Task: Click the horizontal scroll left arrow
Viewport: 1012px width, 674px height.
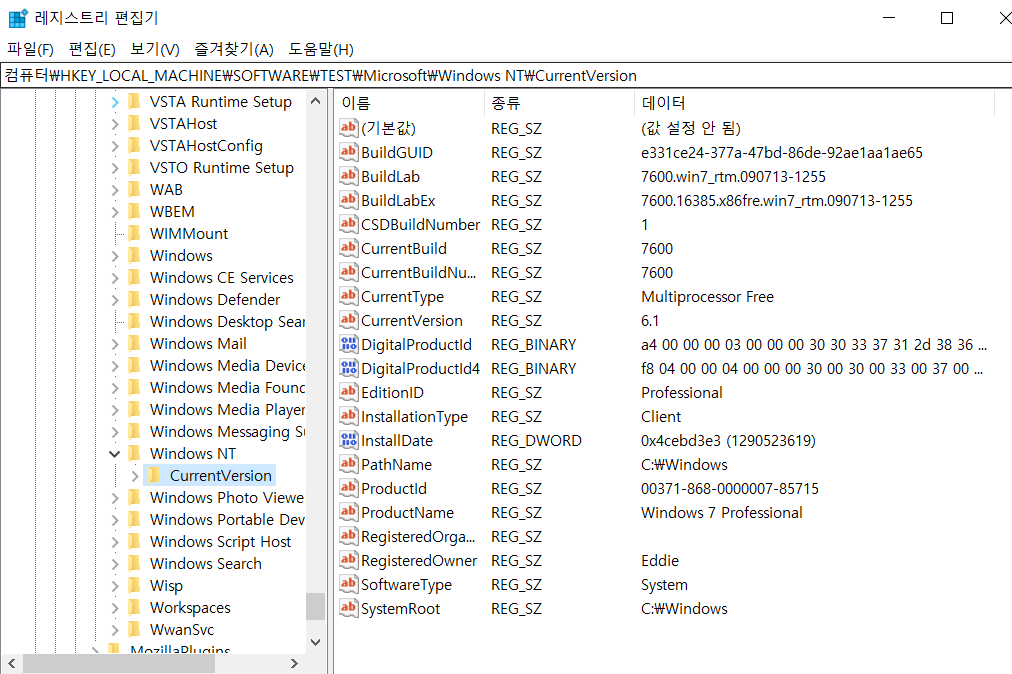Action: tap(12, 663)
